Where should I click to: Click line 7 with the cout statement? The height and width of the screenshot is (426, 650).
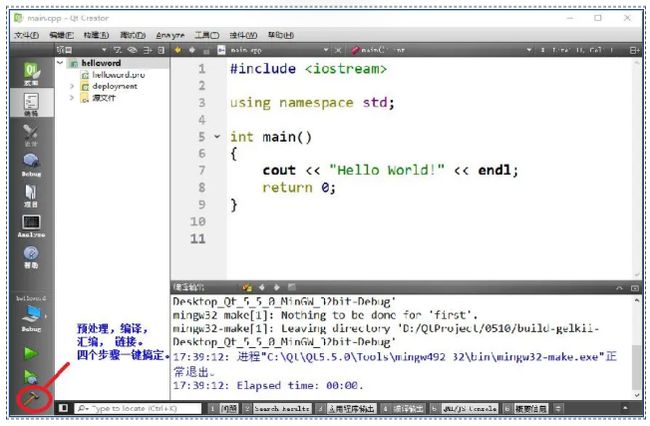(390, 170)
